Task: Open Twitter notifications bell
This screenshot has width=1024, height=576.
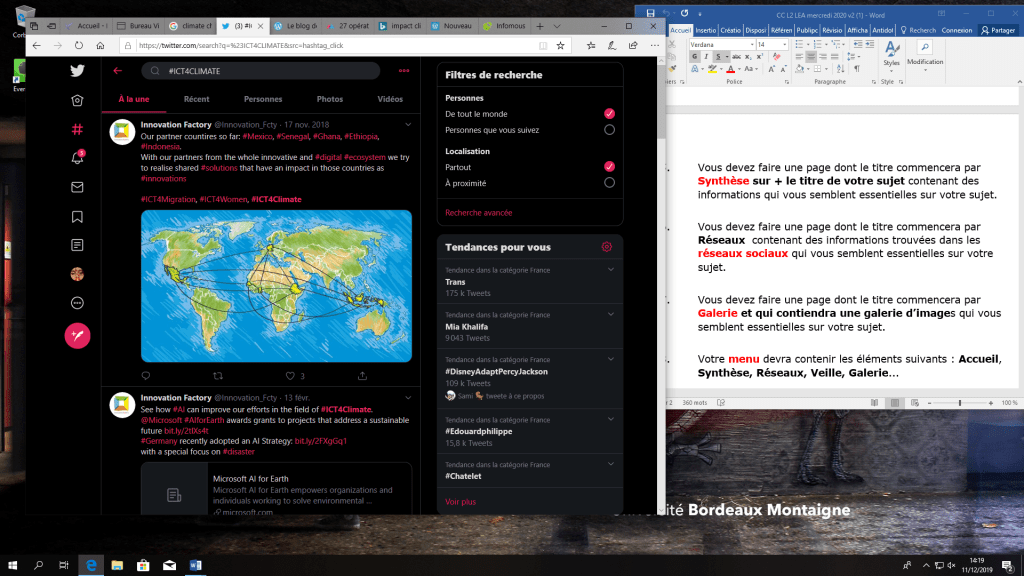Action: [x=77, y=158]
